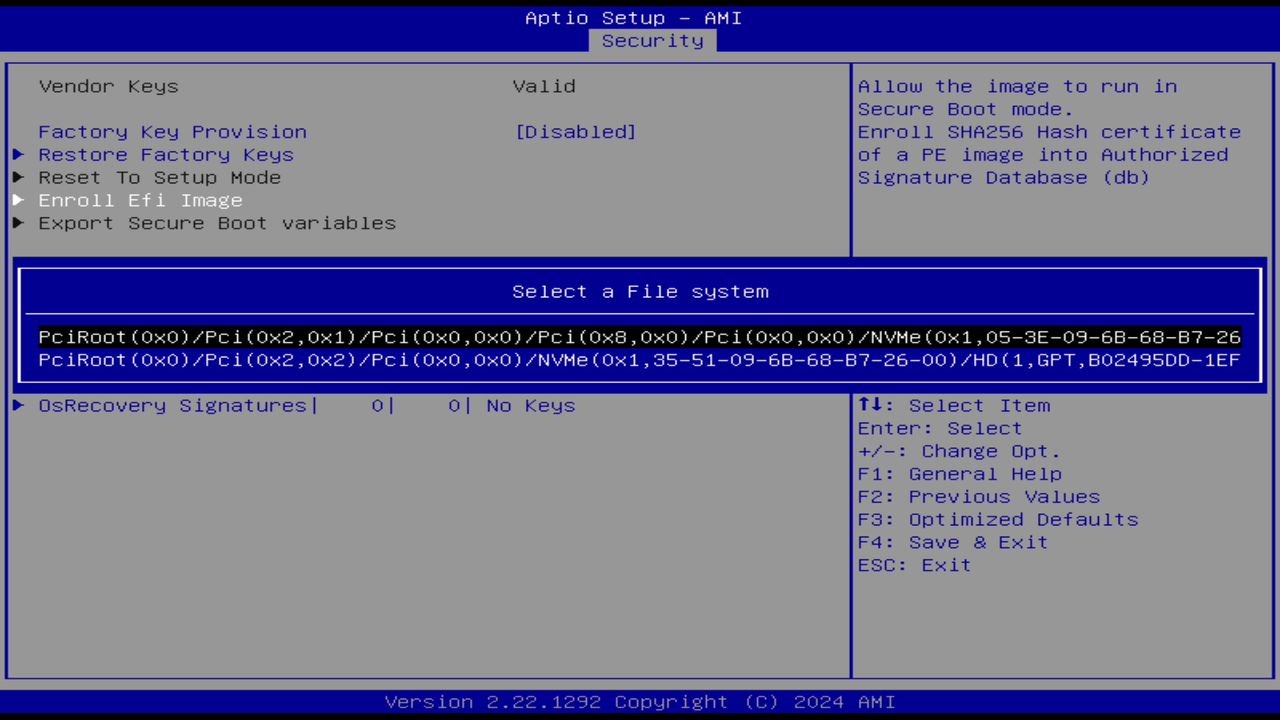Change the [Disabled] Factory Key Provision value
The width and height of the screenshot is (1280, 720).
576,132
